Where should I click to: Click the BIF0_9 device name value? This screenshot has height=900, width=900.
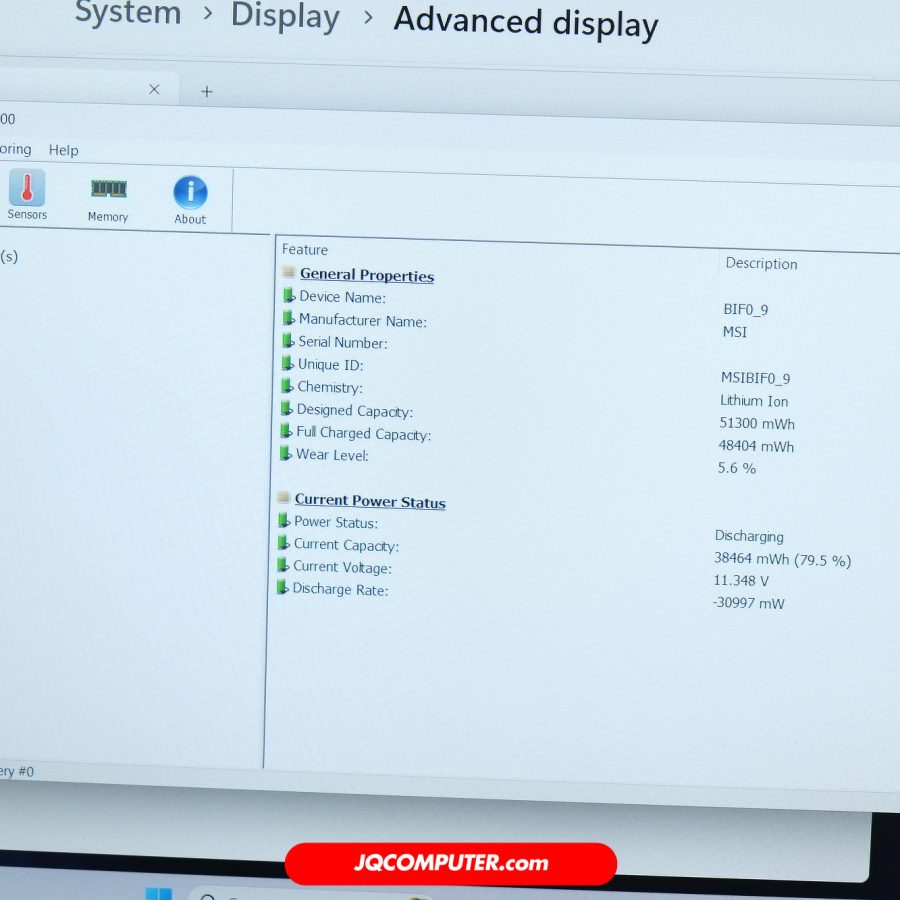(x=746, y=309)
